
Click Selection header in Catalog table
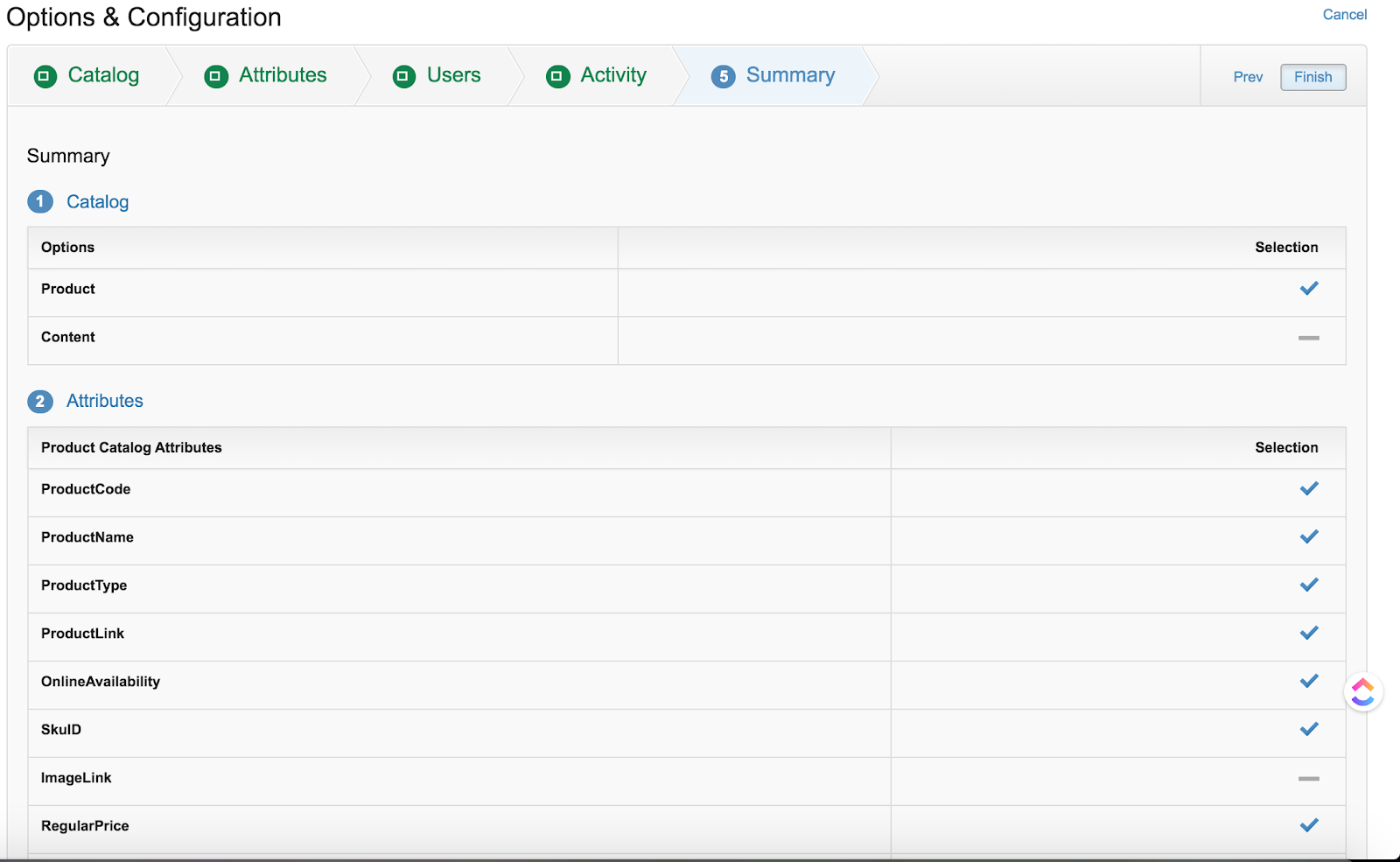tap(1286, 248)
